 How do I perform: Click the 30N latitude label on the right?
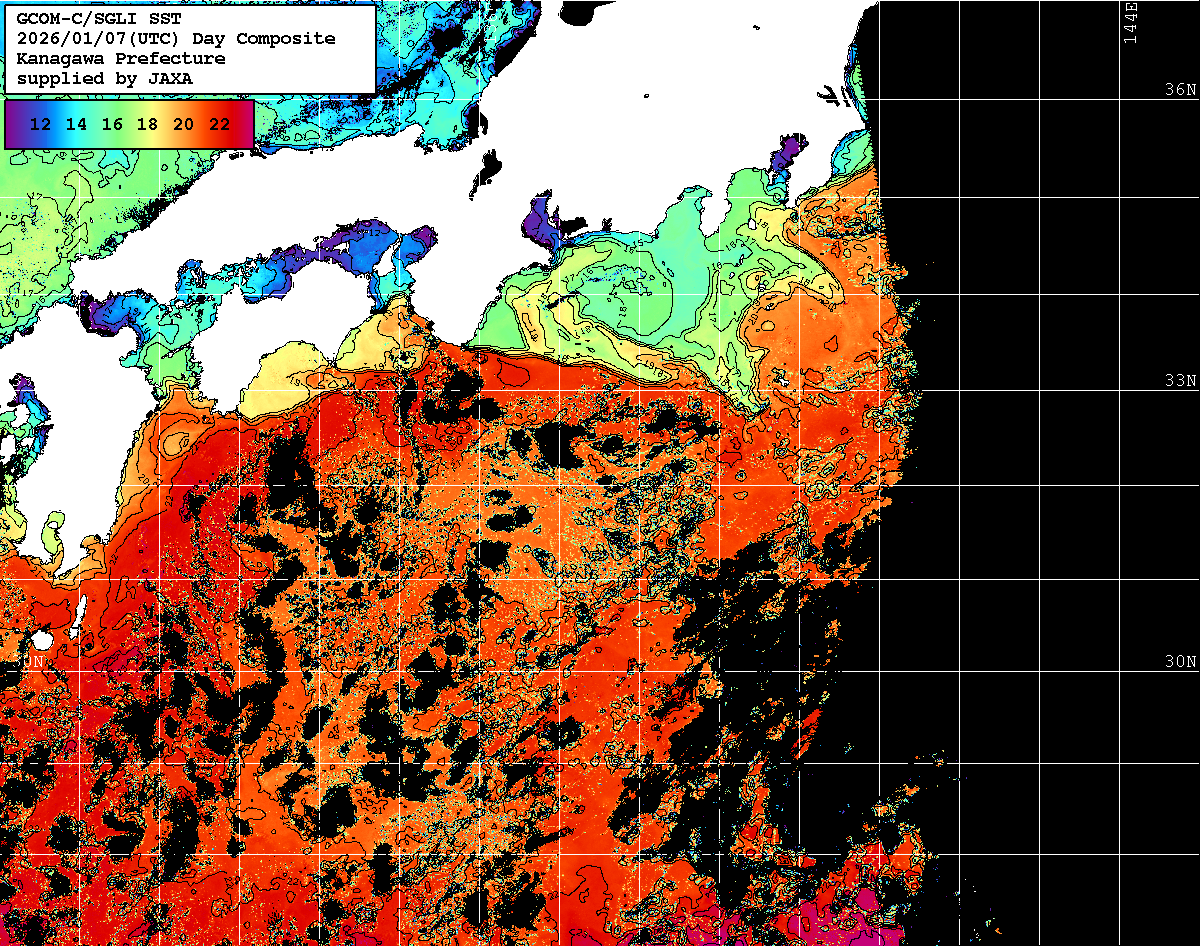coord(1179,662)
